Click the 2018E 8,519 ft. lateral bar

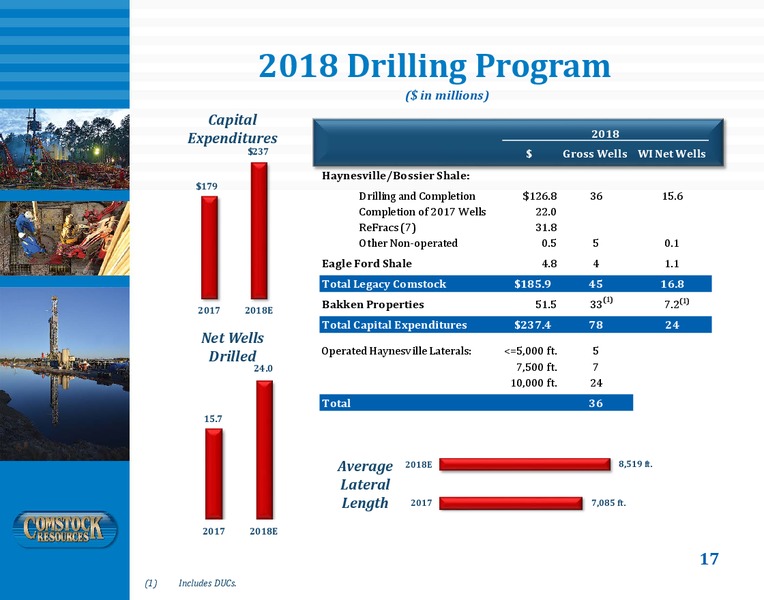(525, 464)
